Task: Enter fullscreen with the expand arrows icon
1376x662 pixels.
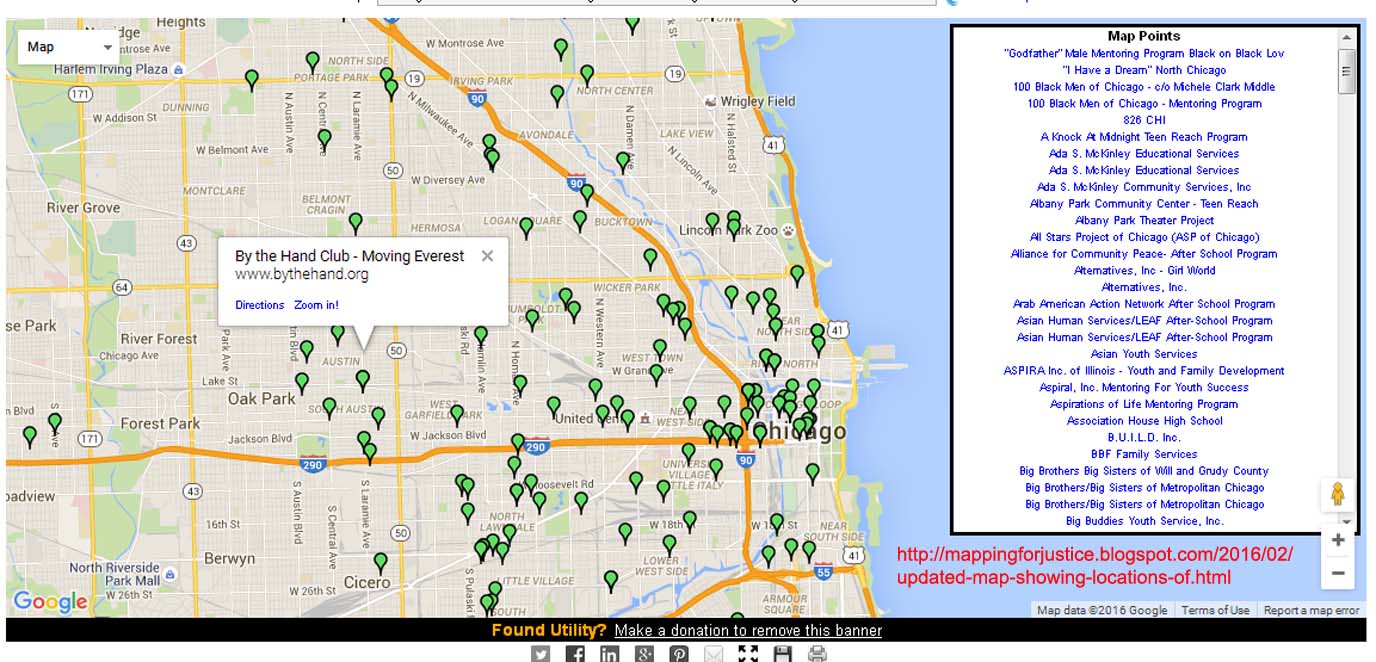Action: pos(749,653)
